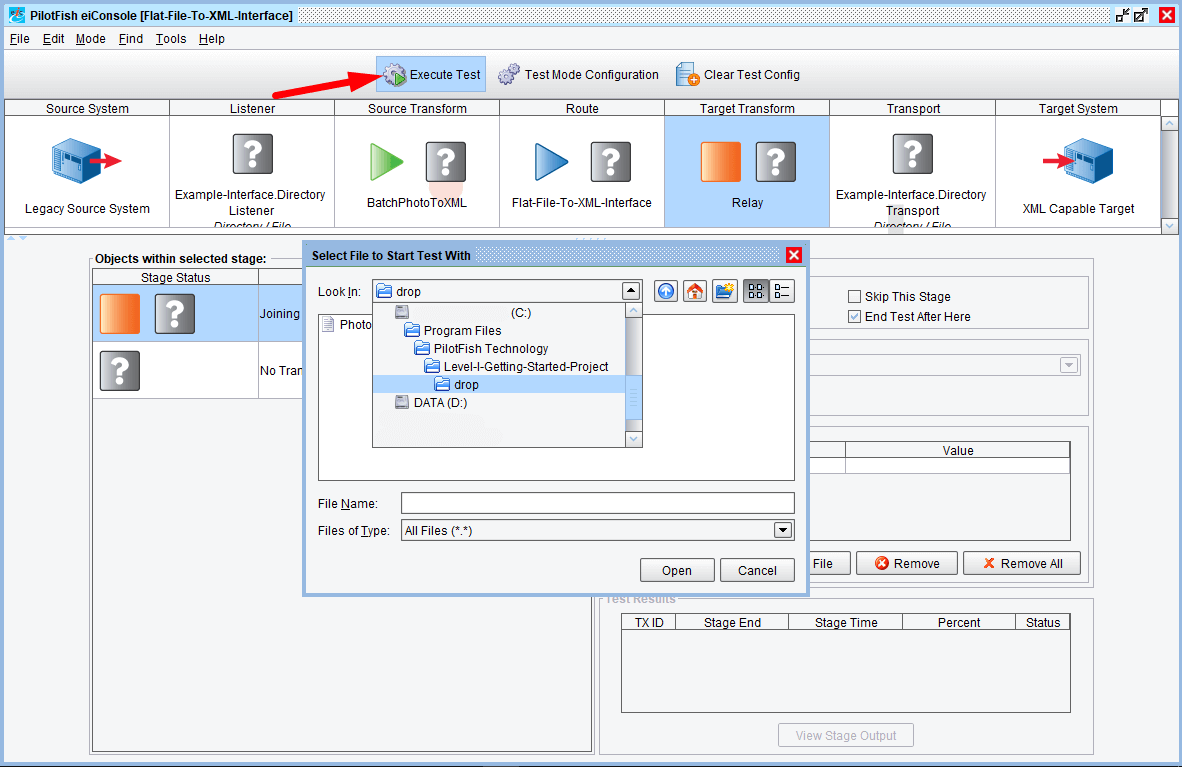Switch file dialog to icon grid view
The width and height of the screenshot is (1182, 767).
click(756, 291)
